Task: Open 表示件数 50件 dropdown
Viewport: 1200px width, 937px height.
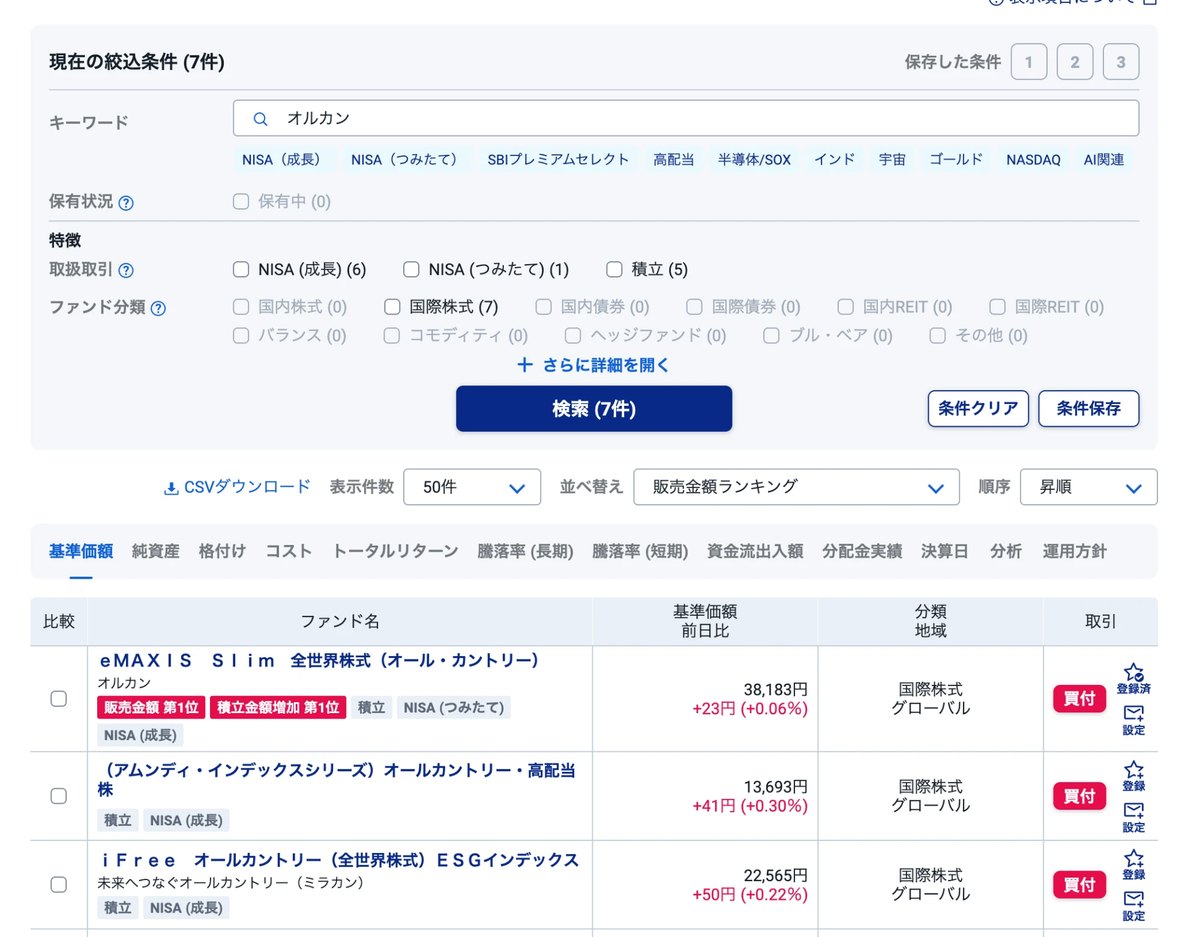Action: coord(472,487)
